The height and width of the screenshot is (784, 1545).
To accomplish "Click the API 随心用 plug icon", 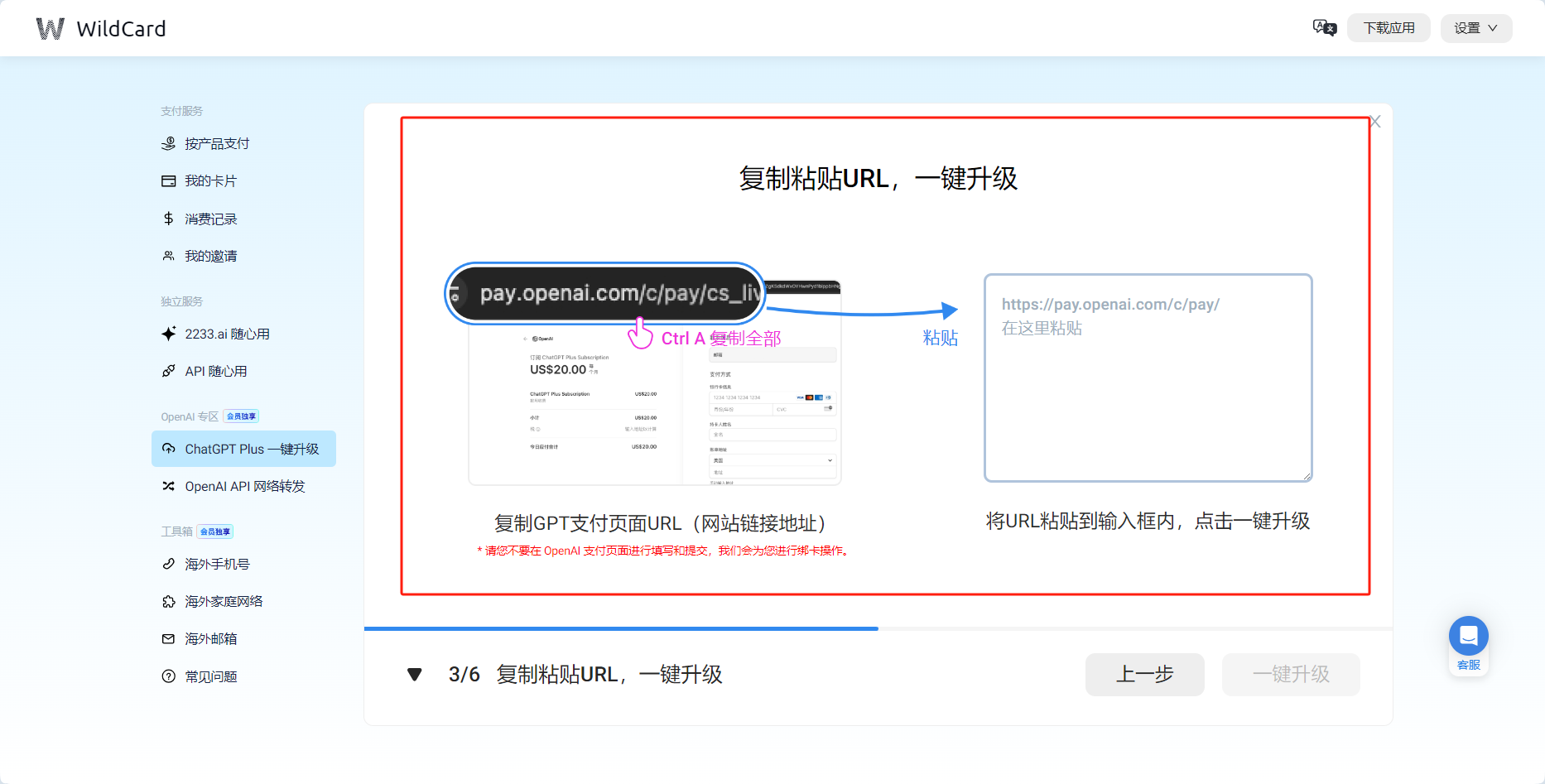I will 169,371.
